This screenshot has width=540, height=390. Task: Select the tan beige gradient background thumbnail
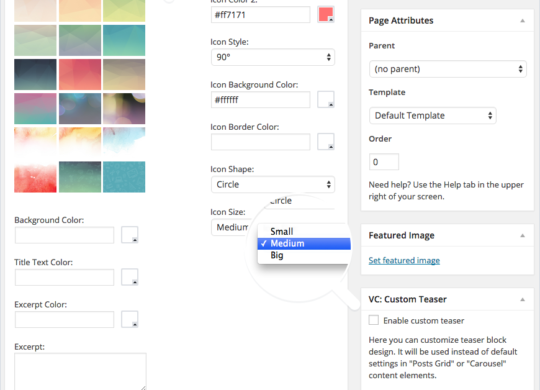tap(124, 74)
